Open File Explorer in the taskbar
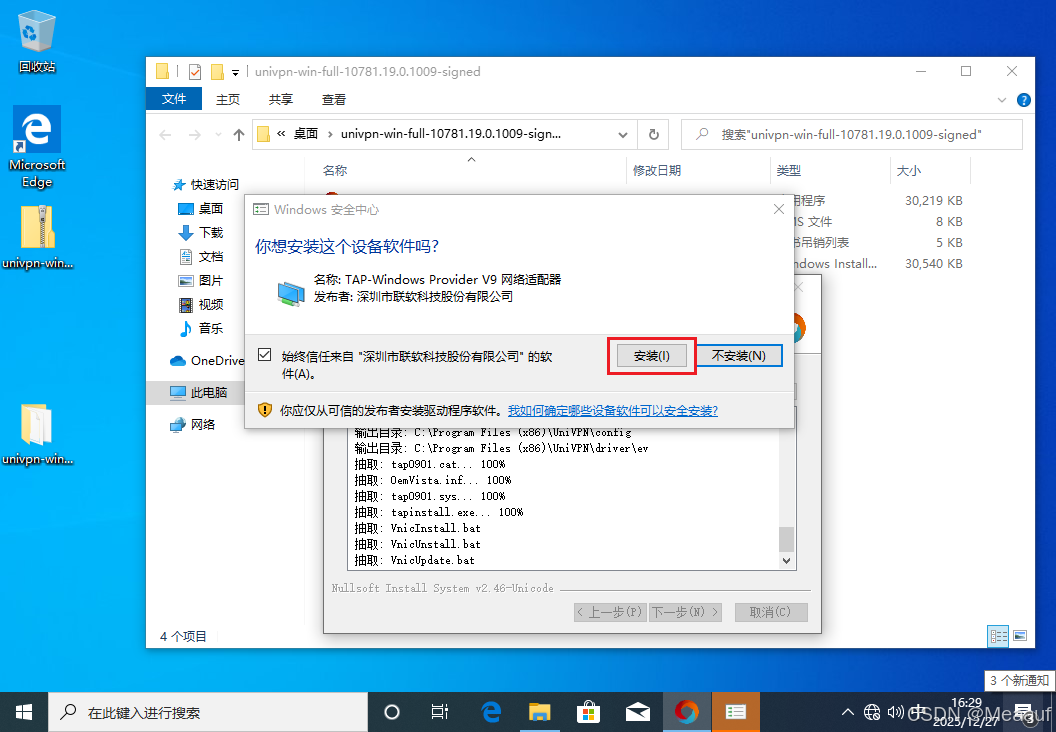Image resolution: width=1056 pixels, height=732 pixels. tap(539, 712)
